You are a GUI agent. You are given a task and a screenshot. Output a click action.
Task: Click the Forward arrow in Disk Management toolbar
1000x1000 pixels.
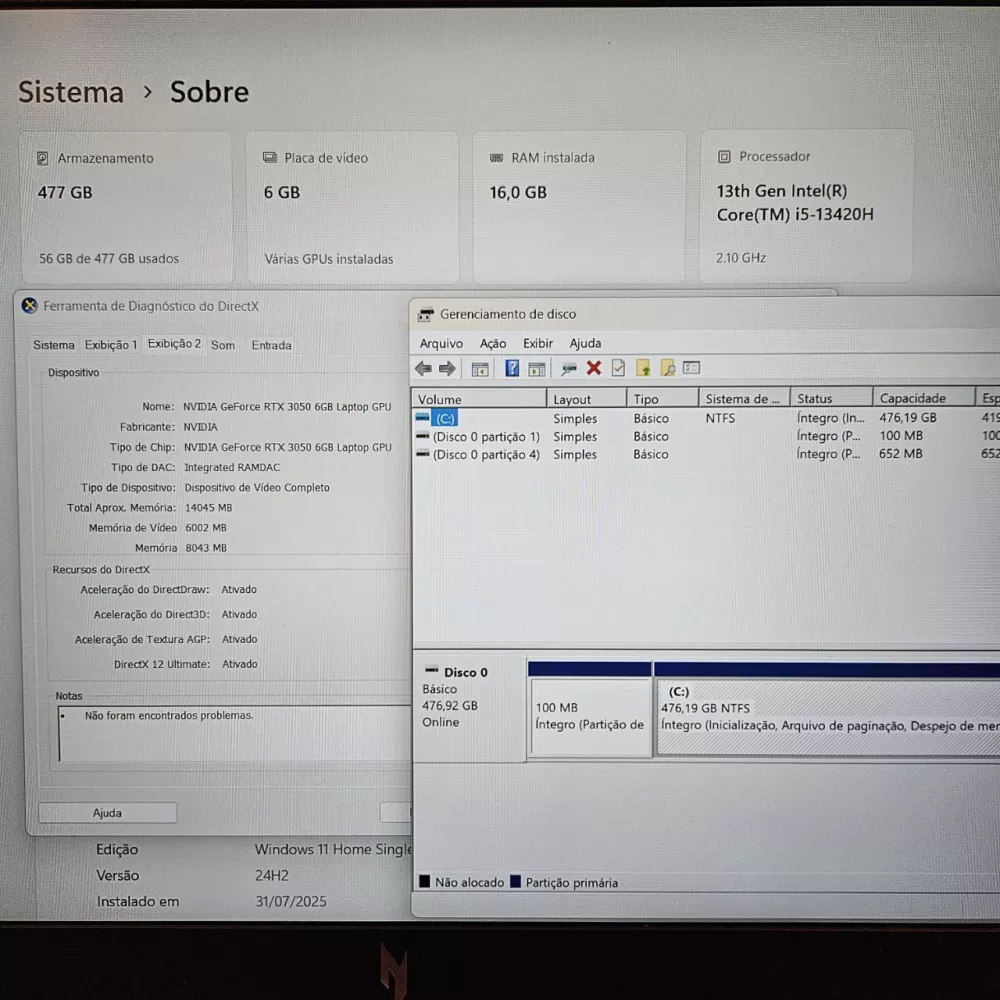(447, 368)
